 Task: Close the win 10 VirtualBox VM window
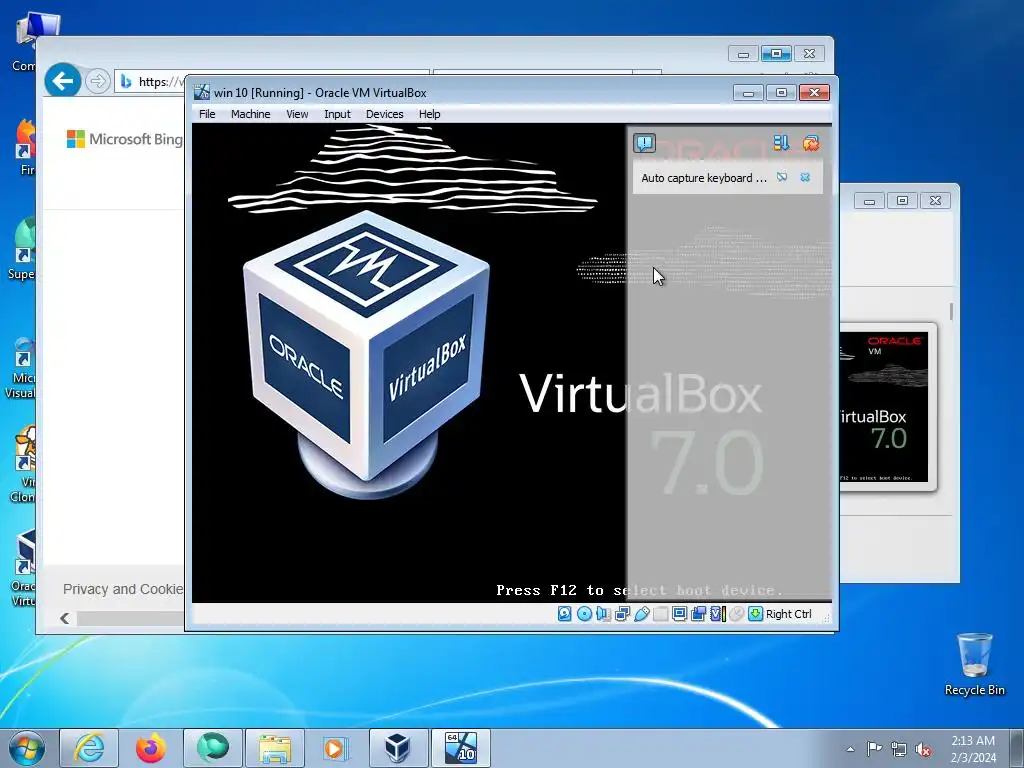[x=814, y=93]
